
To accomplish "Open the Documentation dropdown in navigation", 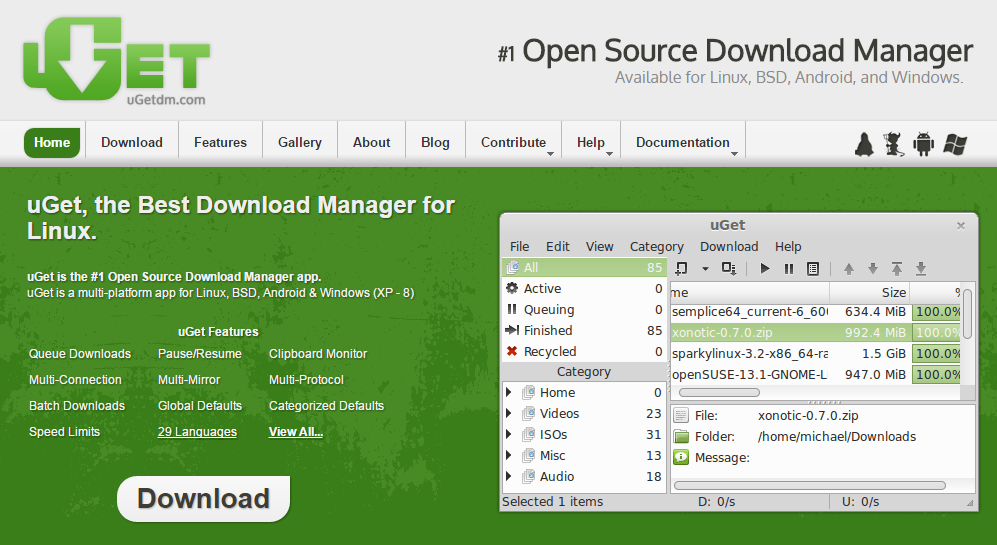I will [684, 142].
